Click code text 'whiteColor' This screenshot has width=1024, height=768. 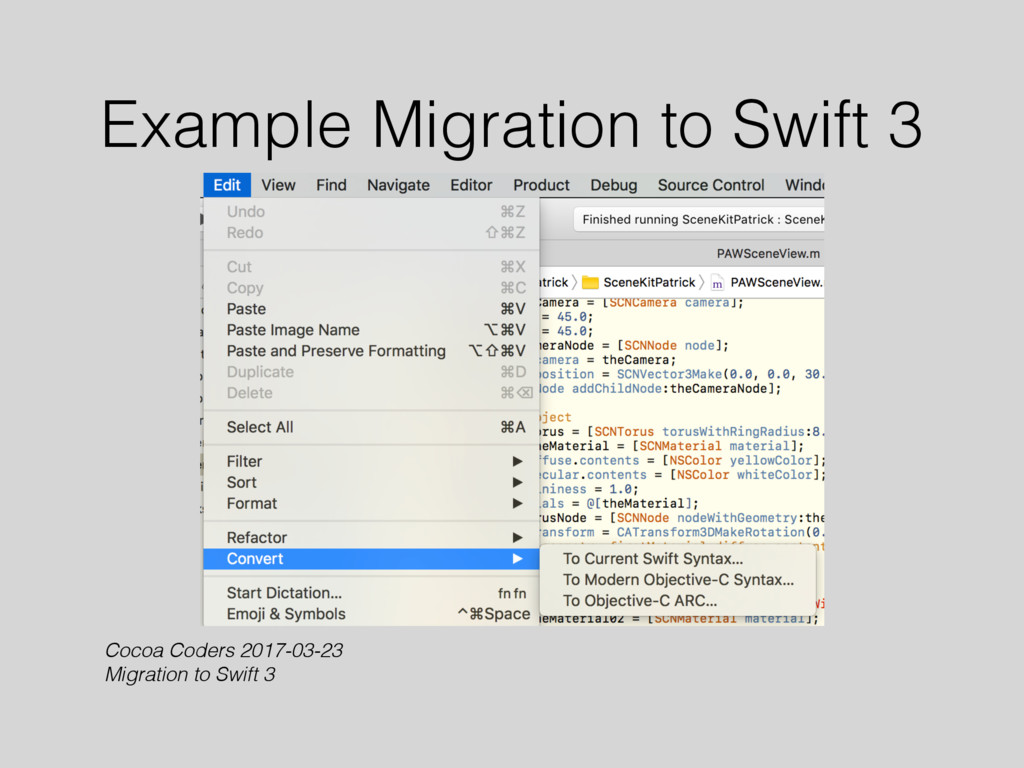click(775, 475)
